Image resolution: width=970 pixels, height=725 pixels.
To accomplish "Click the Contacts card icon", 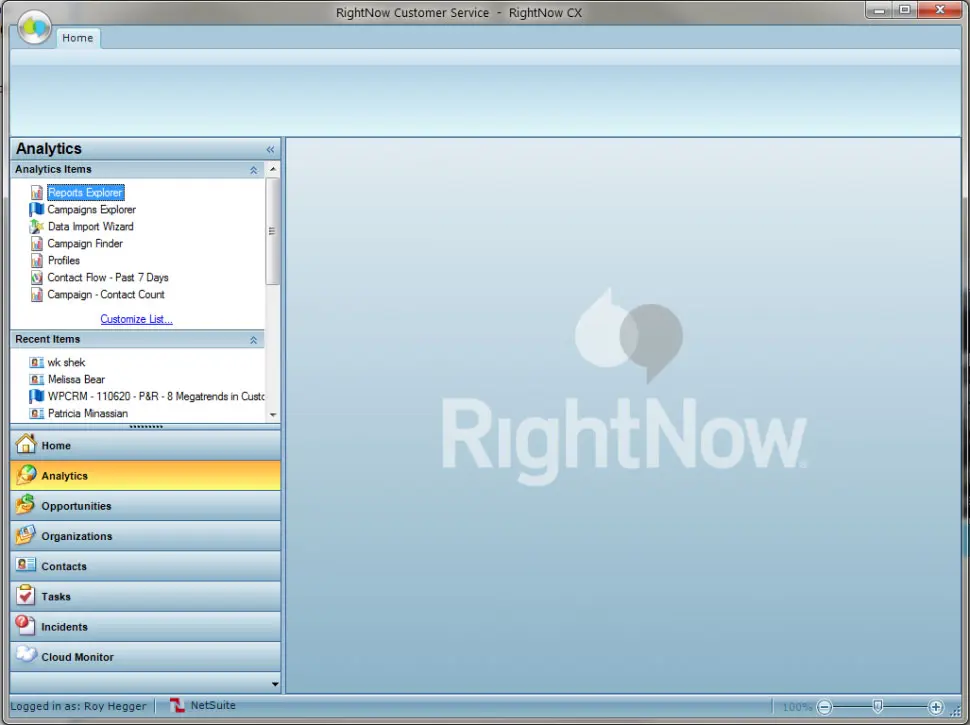I will coord(25,566).
